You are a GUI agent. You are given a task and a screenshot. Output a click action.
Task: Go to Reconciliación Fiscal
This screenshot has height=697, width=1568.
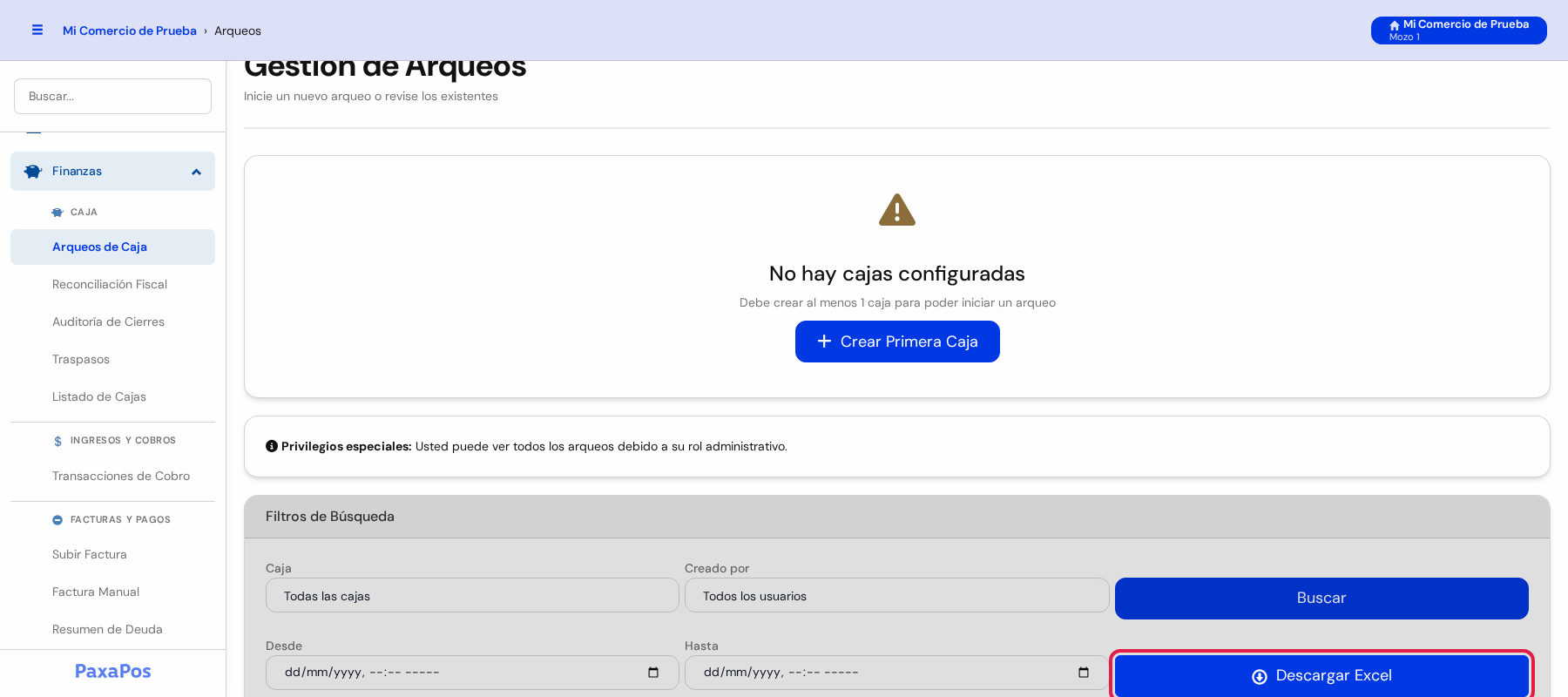click(112, 284)
